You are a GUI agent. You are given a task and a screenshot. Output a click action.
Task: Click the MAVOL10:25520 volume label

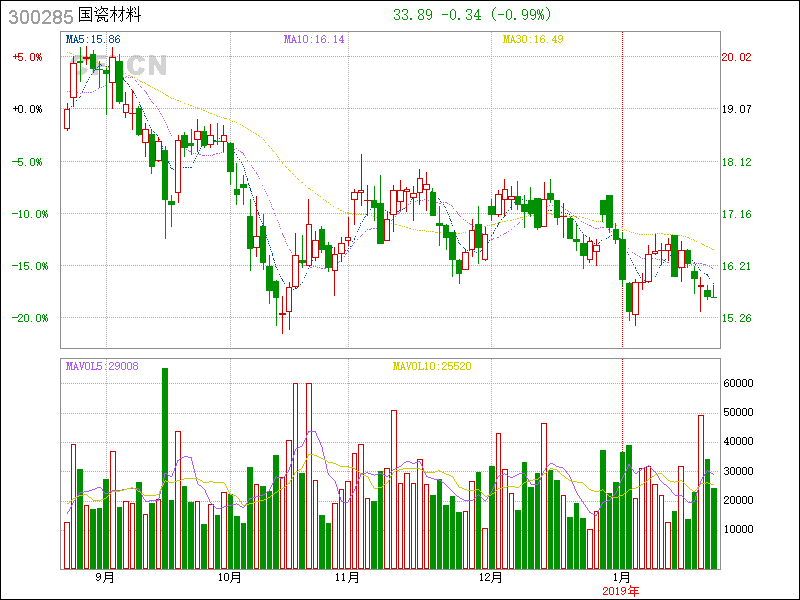(431, 366)
